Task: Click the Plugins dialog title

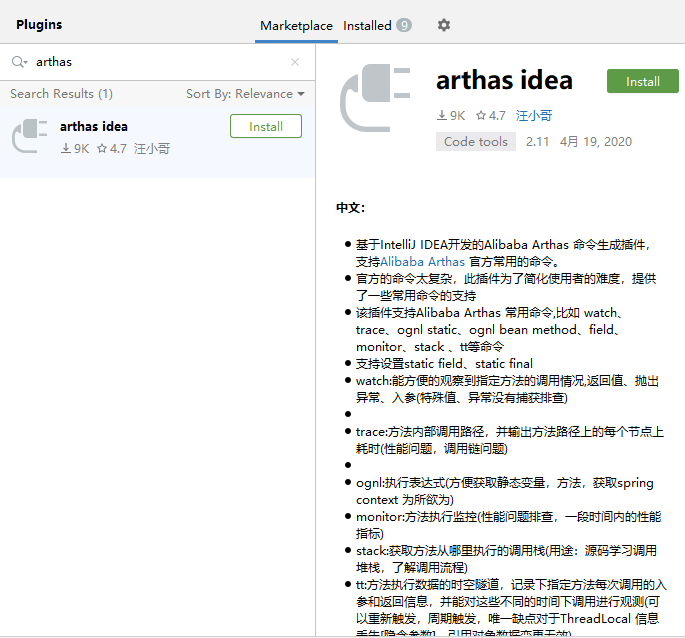Action: click(x=39, y=24)
